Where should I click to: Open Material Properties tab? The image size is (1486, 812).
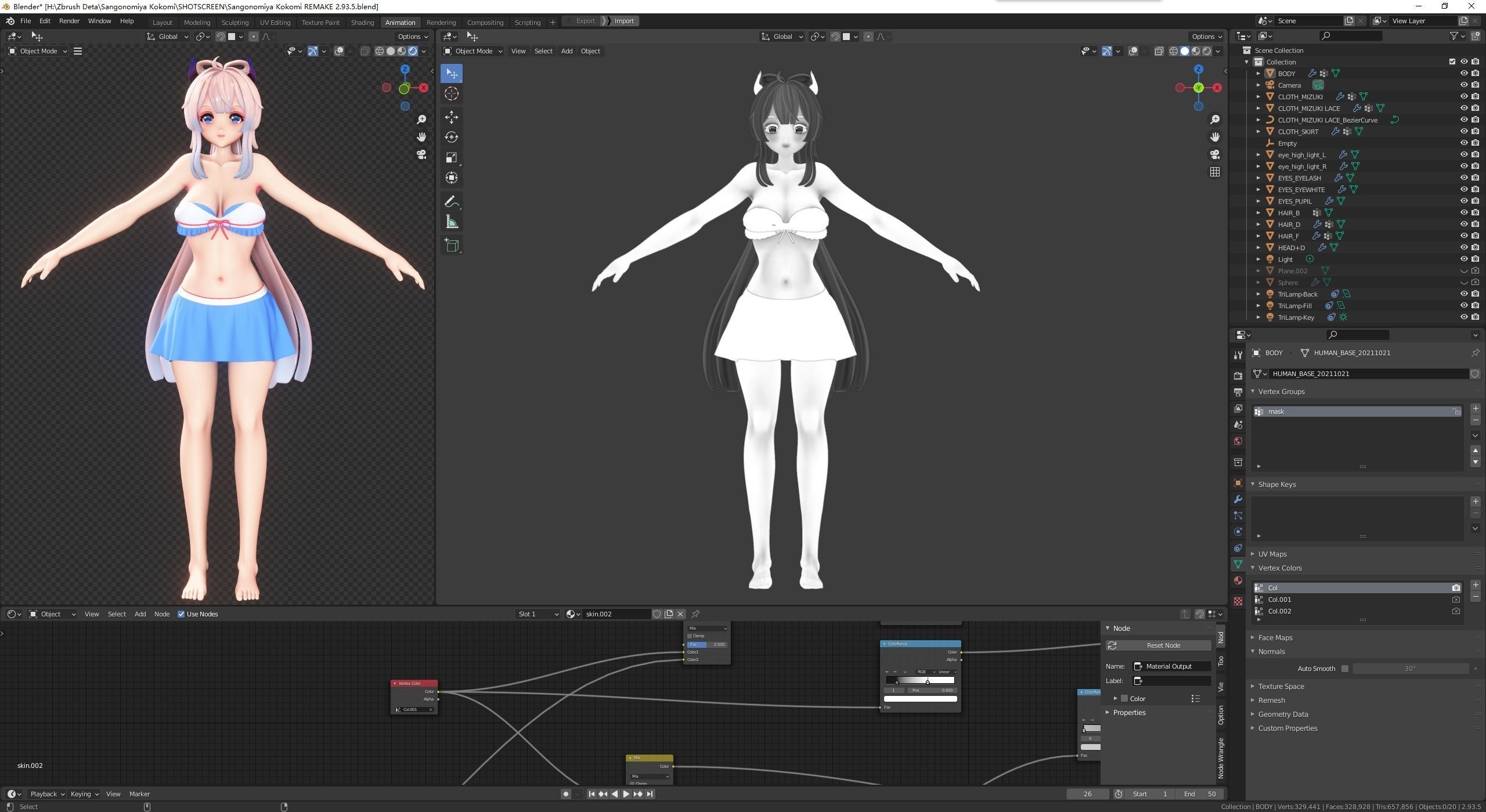[x=1238, y=580]
